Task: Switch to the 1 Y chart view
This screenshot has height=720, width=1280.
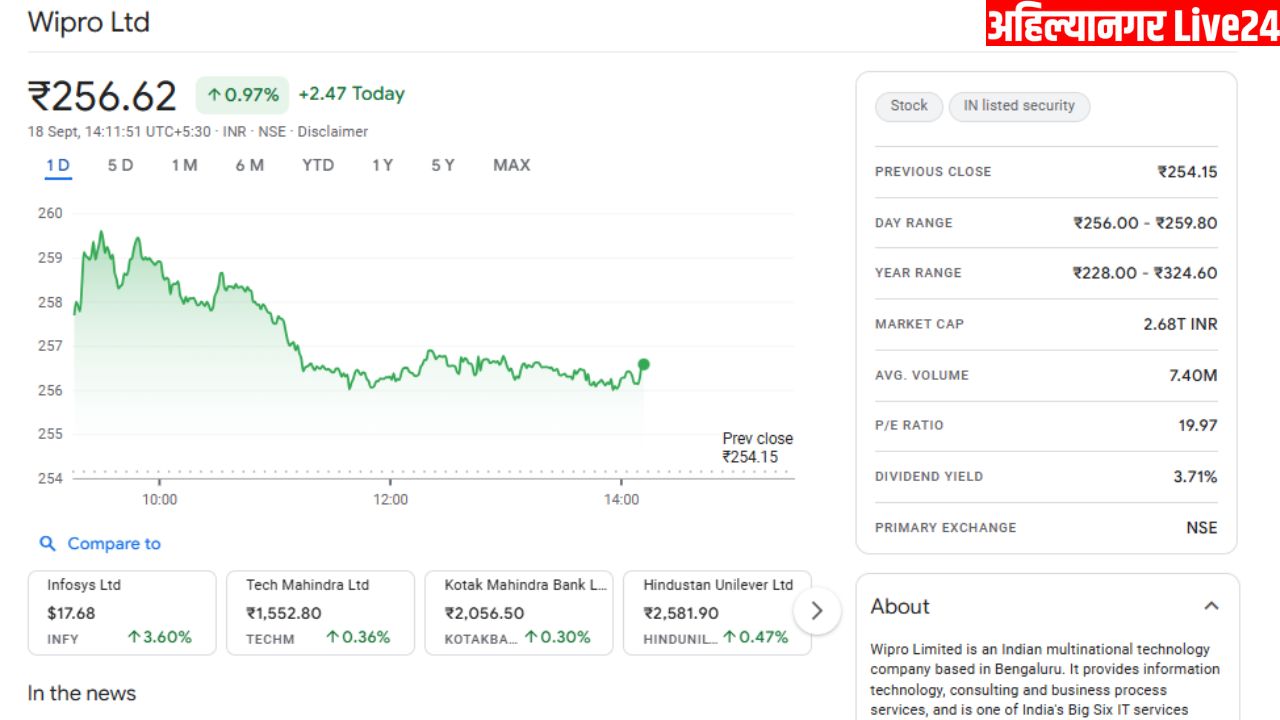Action: point(382,165)
